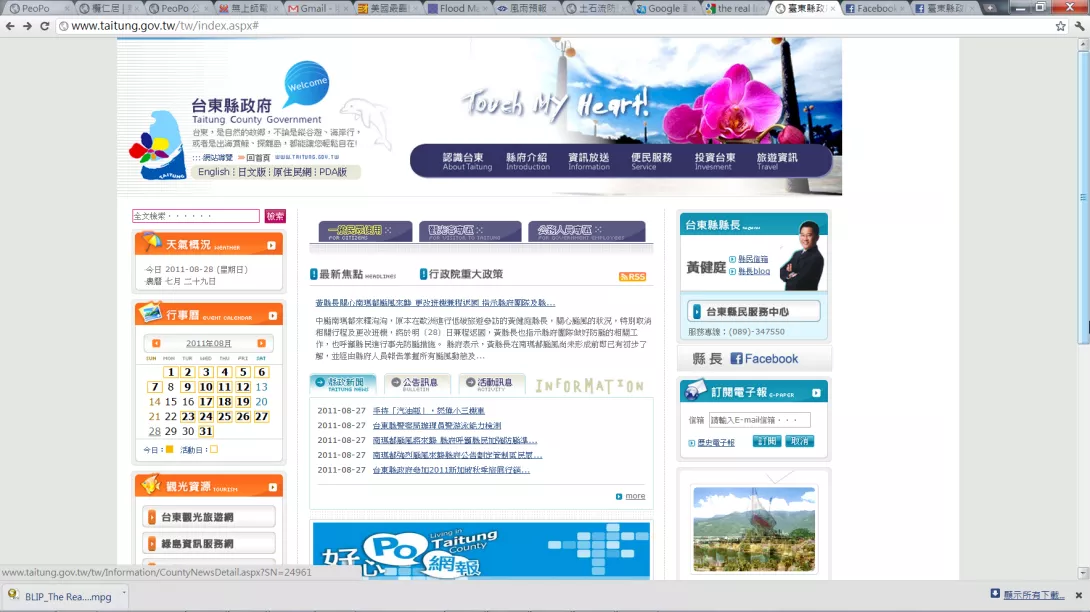This screenshot has height=612, width=1090.
Task: Open a new browser tab
Action: (991, 8)
